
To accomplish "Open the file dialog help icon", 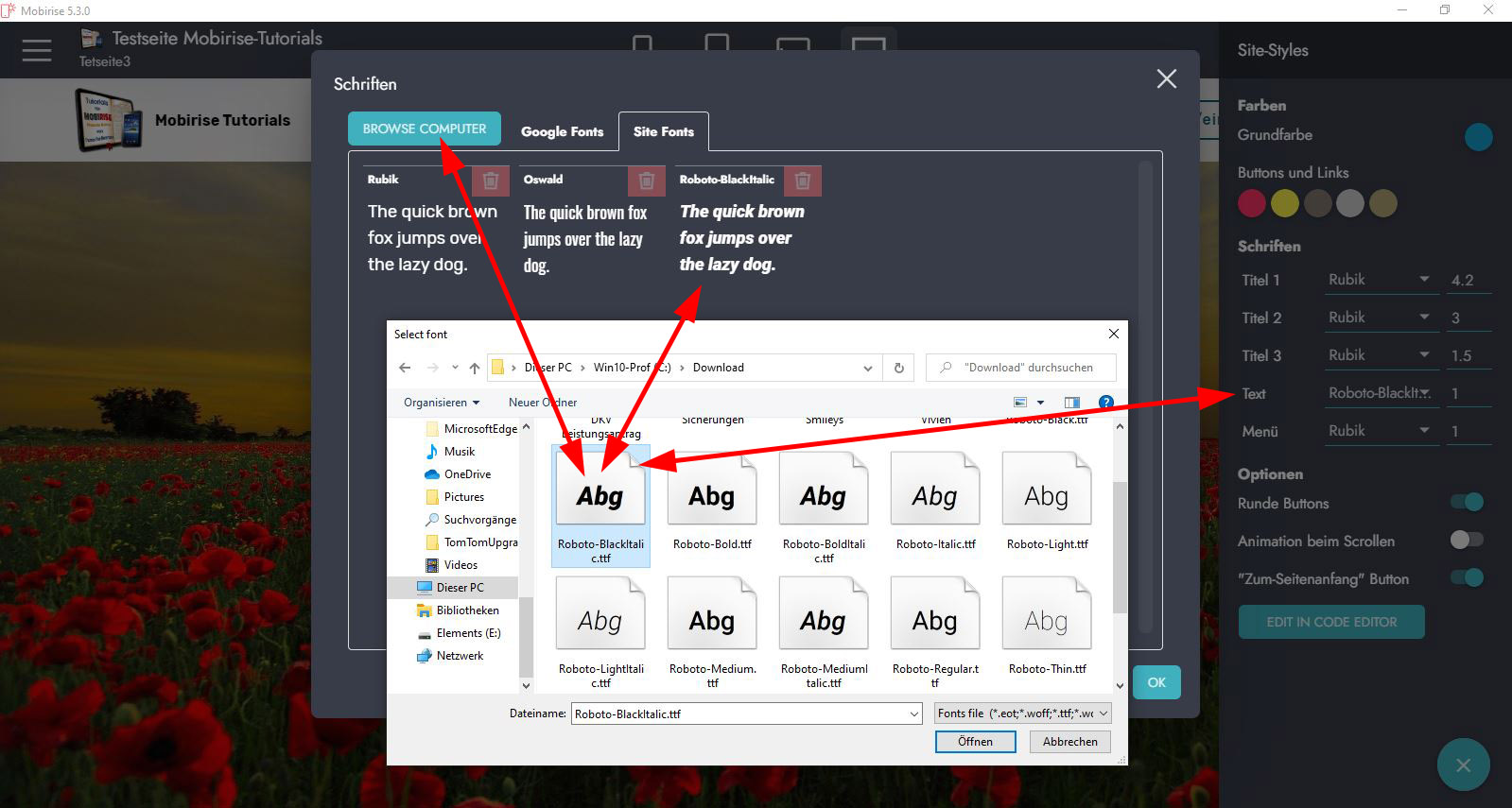I will pyautogui.click(x=1105, y=403).
